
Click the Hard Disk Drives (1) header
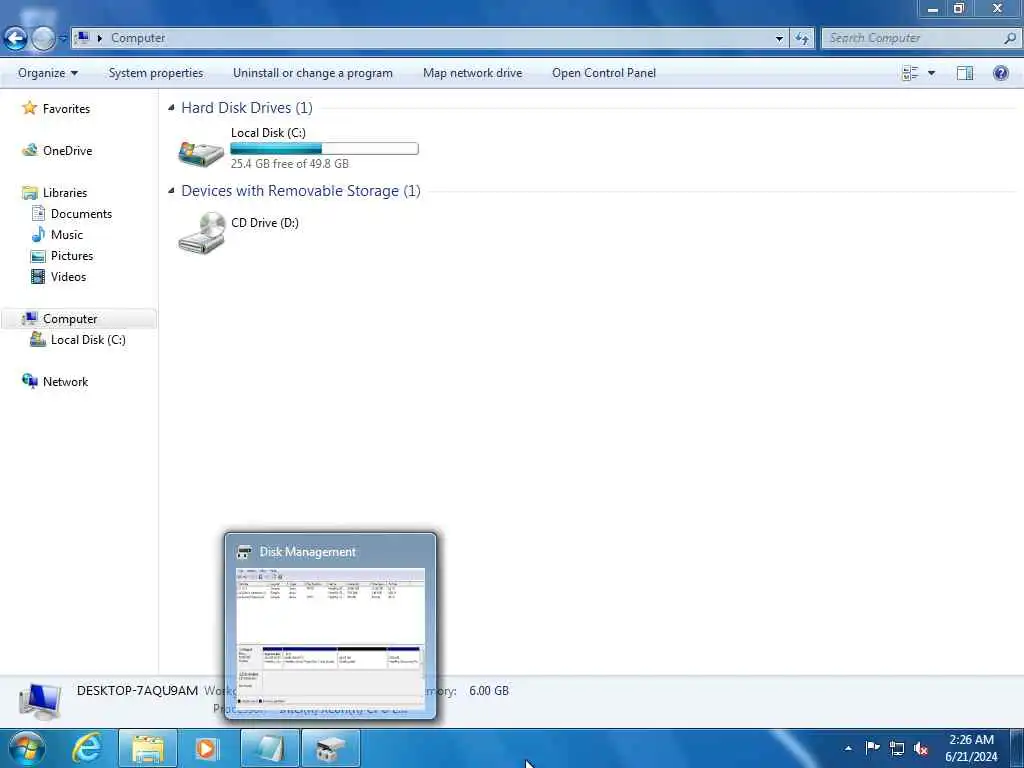pyautogui.click(x=247, y=108)
